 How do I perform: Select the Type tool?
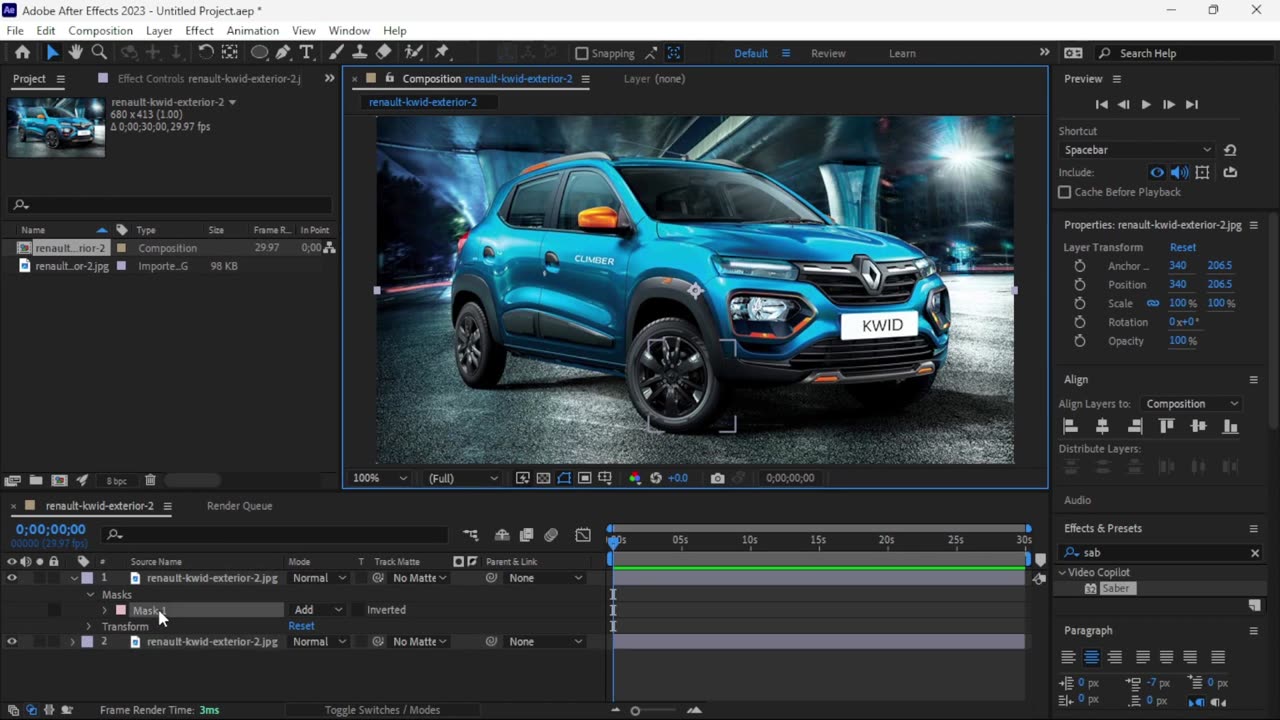pyautogui.click(x=307, y=53)
